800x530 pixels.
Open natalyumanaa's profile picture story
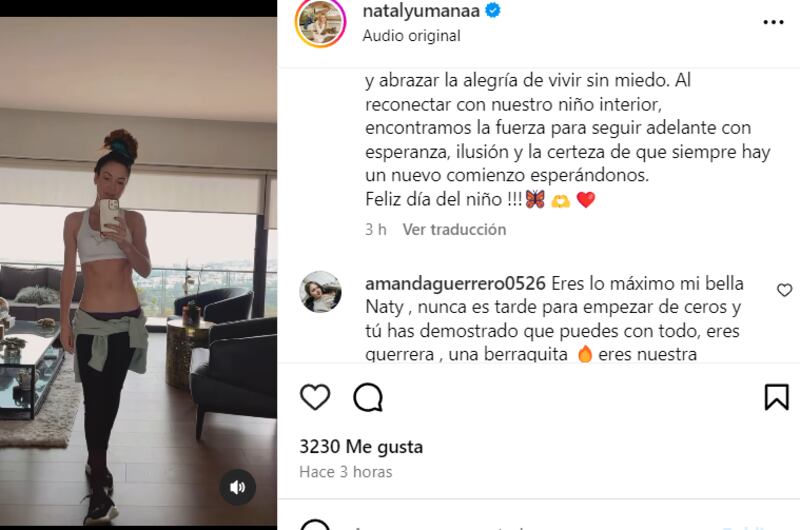tap(320, 23)
